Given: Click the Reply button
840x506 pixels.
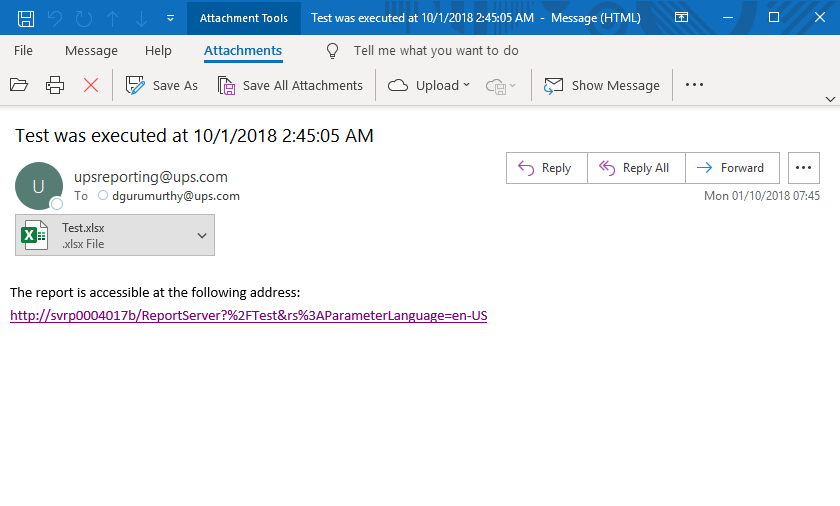Looking at the screenshot, I should (x=546, y=168).
